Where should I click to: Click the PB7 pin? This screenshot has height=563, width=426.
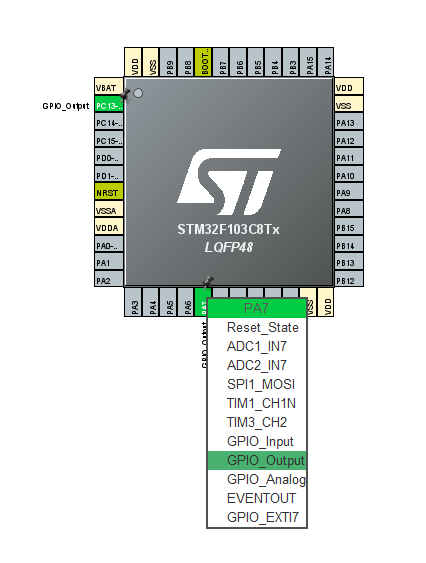point(221,62)
